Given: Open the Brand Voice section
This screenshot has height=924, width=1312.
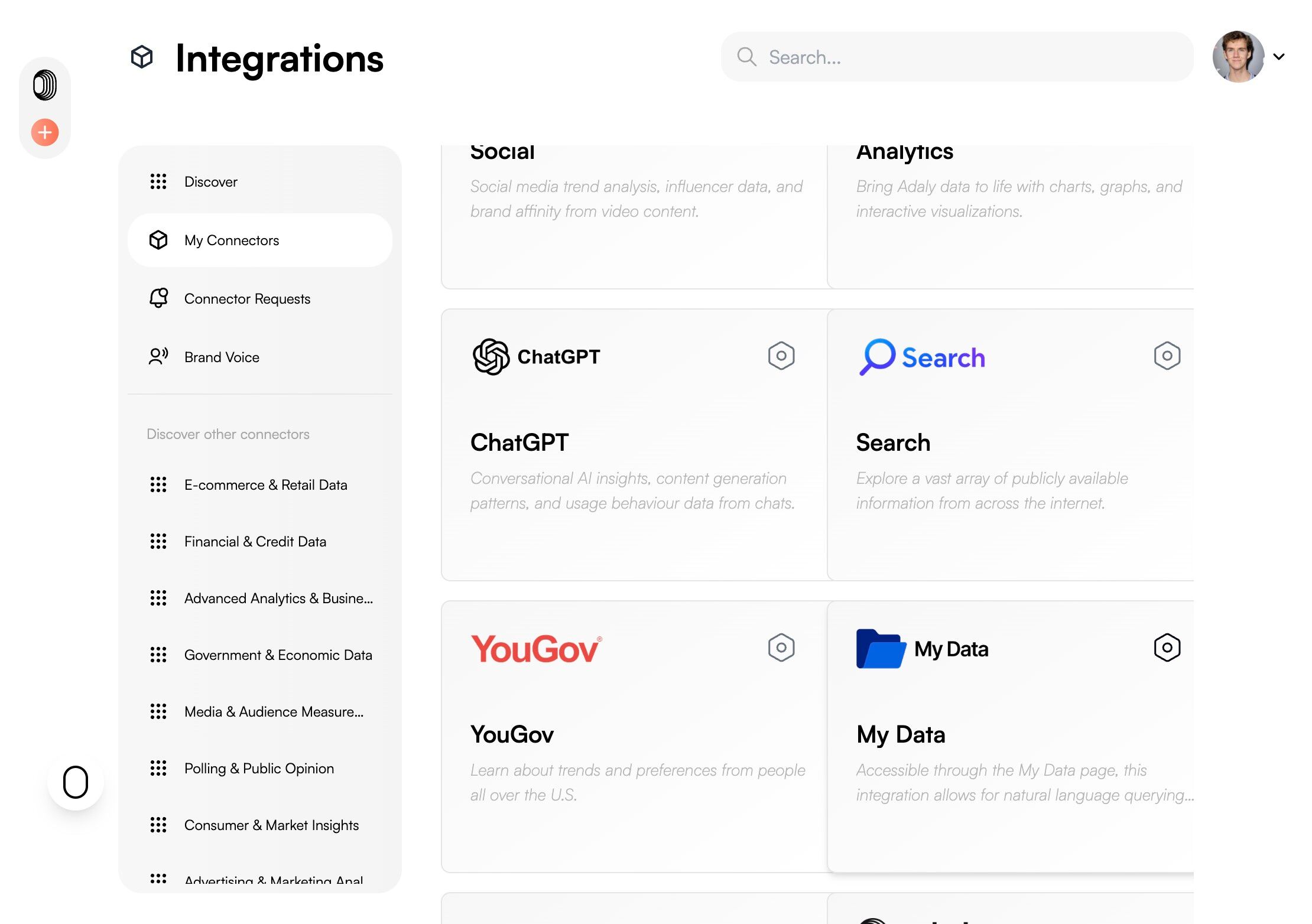Looking at the screenshot, I should [x=221, y=357].
